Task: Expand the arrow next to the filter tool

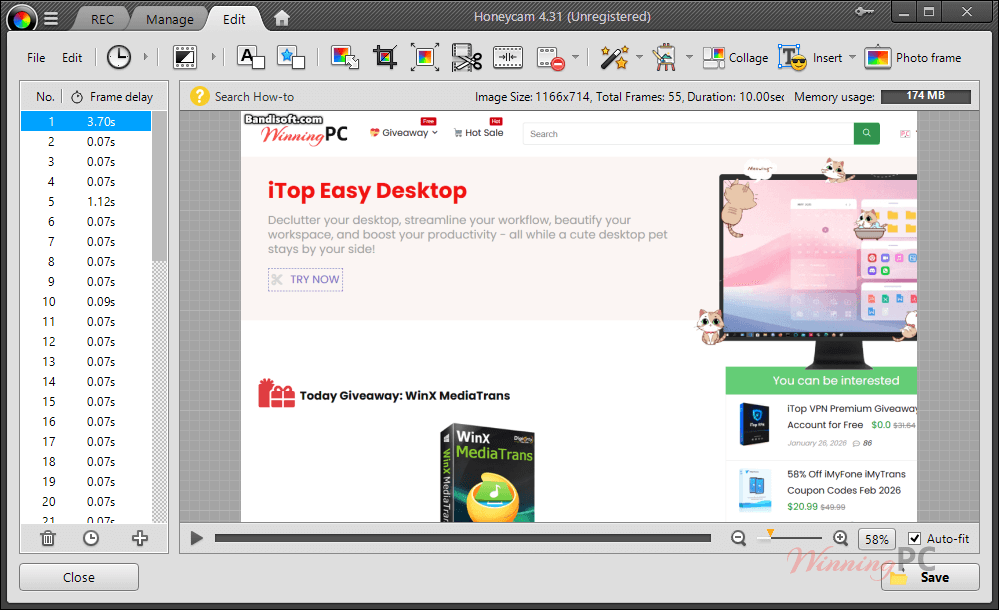Action: (213, 57)
